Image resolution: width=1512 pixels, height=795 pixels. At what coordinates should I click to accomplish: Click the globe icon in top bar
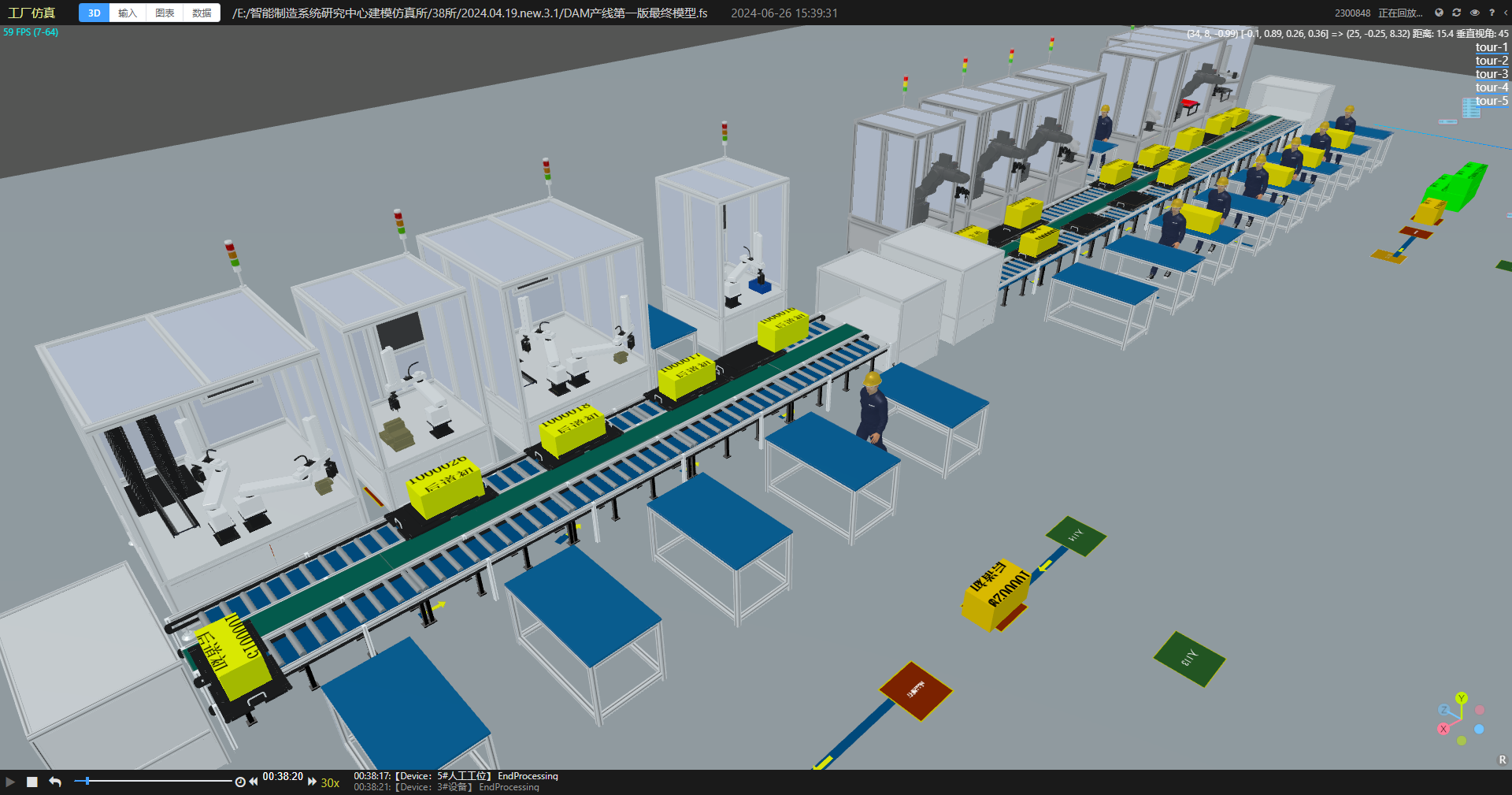(1439, 13)
